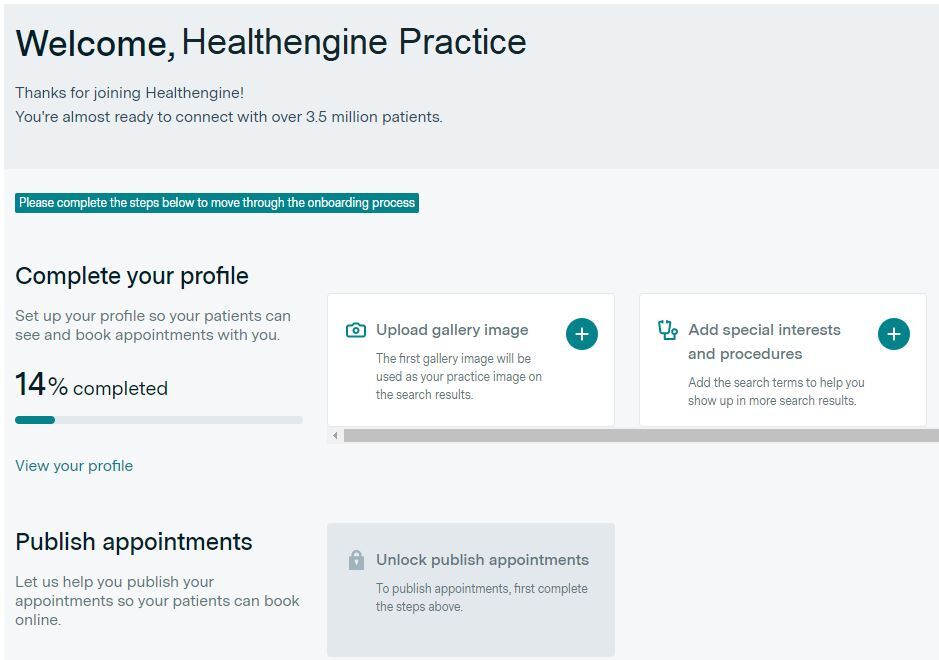This screenshot has height=660, width=939.
Task: Click the 14% completed text
Action: (91, 387)
